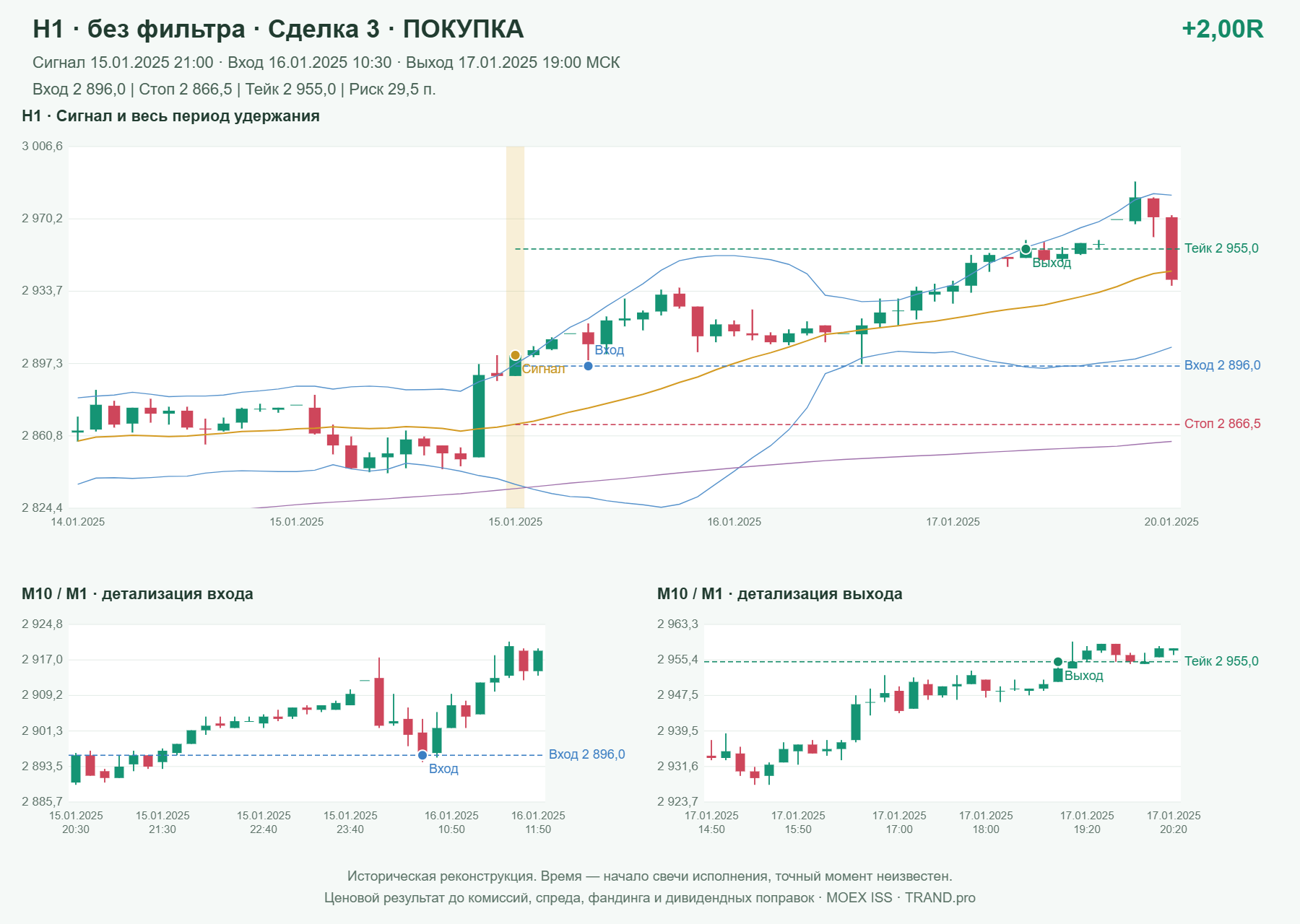Click heading 'M10 / M1 · детализация выхода'
The width and height of the screenshot is (1300, 924).
pyautogui.click(x=779, y=594)
